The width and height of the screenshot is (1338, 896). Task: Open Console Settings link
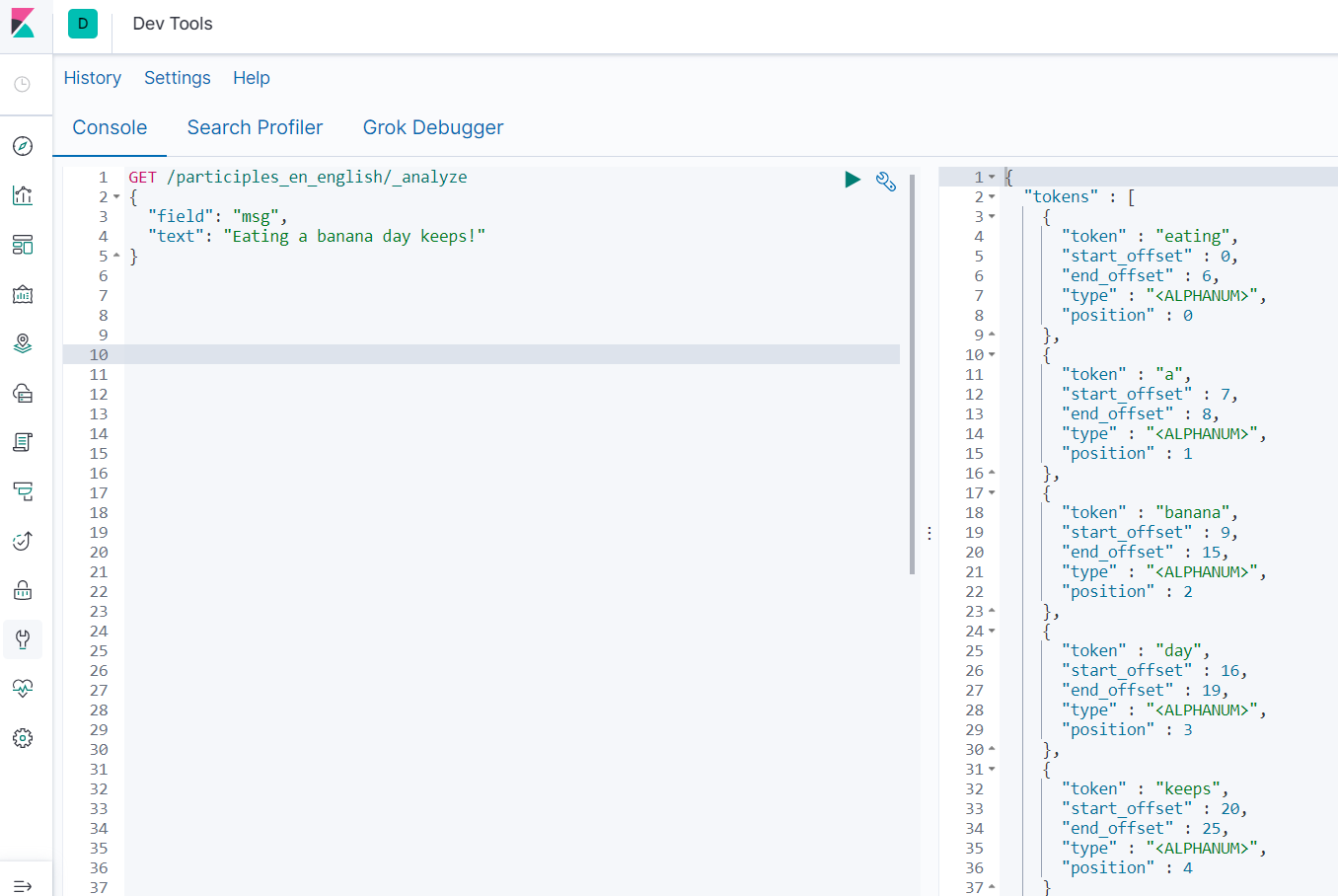tap(178, 78)
